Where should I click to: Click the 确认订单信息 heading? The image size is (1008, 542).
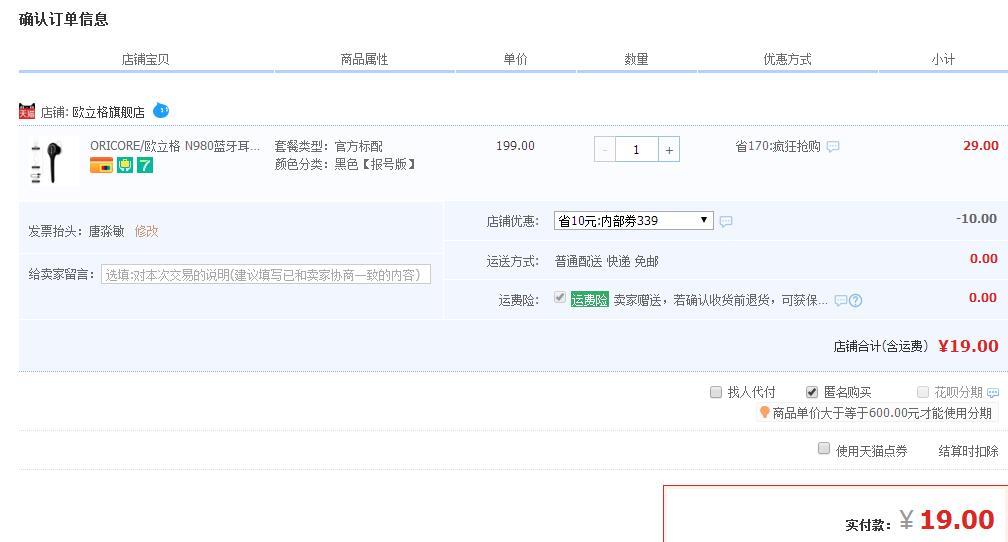pyautogui.click(x=64, y=19)
